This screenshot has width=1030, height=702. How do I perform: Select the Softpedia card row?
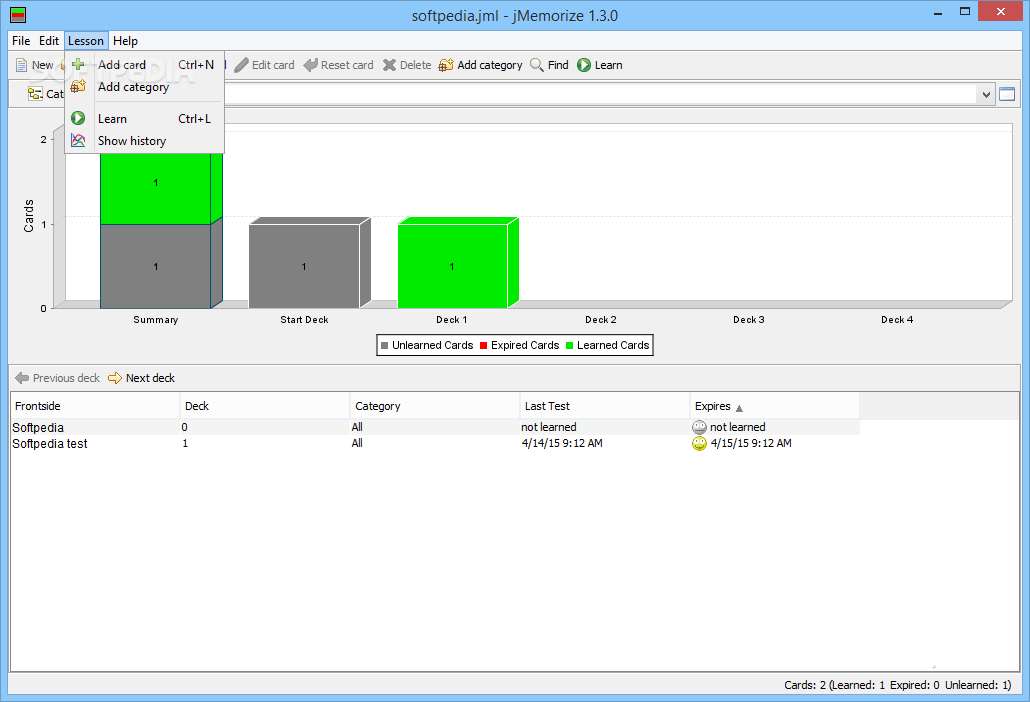click(435, 427)
